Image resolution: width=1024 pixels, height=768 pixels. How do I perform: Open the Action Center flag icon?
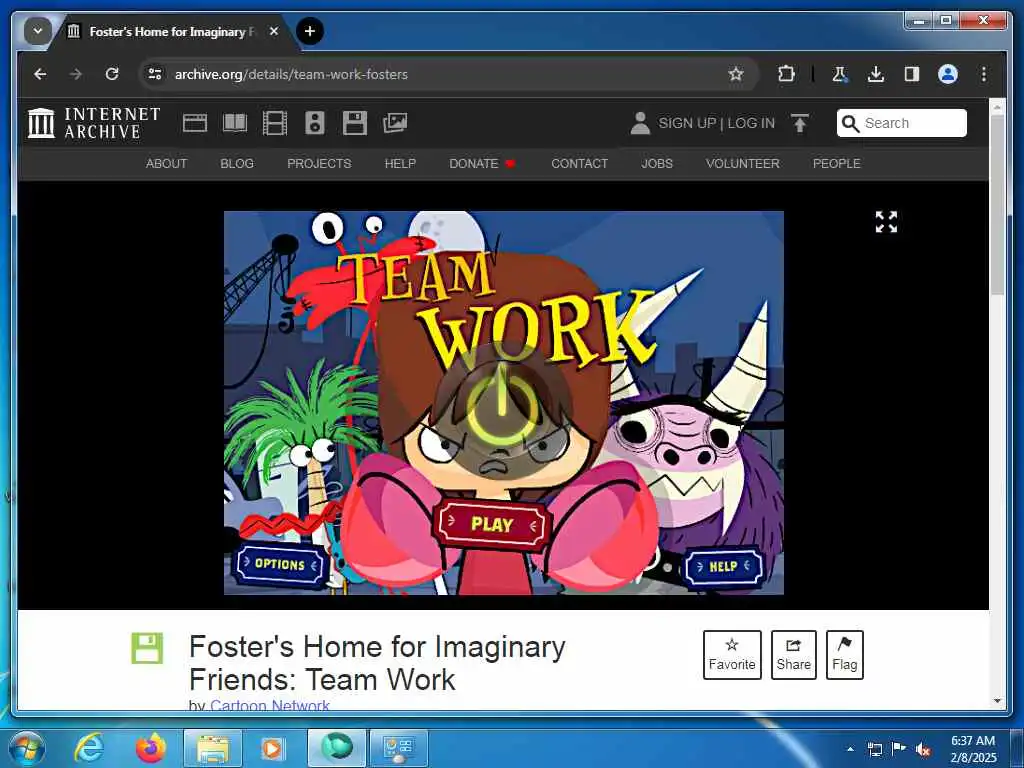[898, 749]
